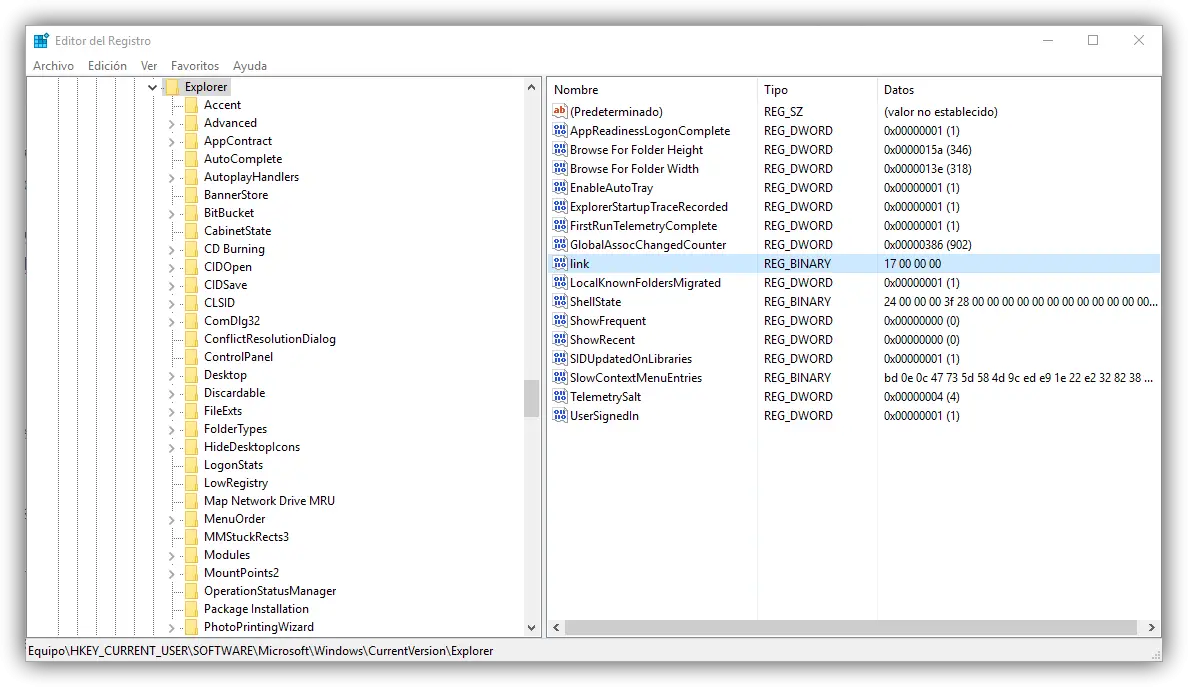The image size is (1188, 687).
Task: Click the DWORD icon beside AppReadinessLogonComplete
Action: point(560,130)
